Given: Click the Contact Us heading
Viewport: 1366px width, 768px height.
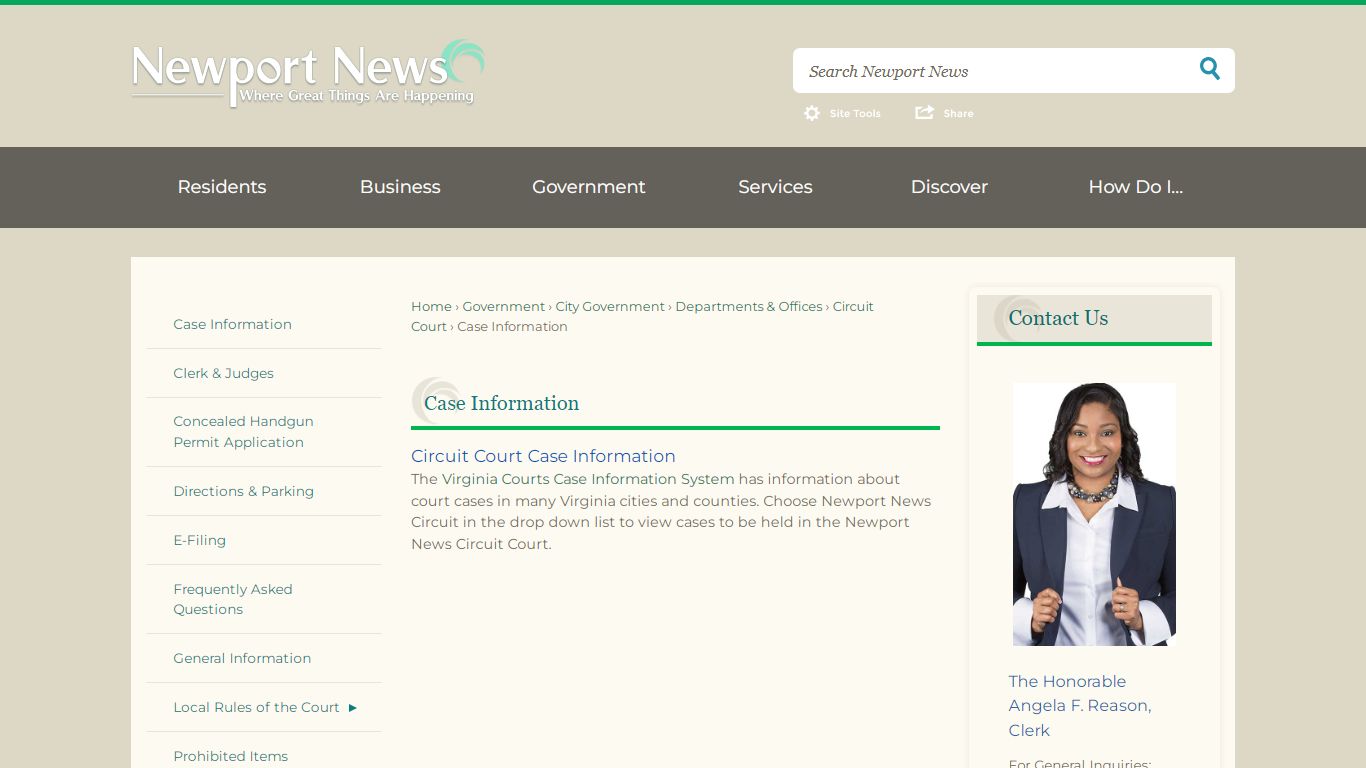Looking at the screenshot, I should (1058, 318).
